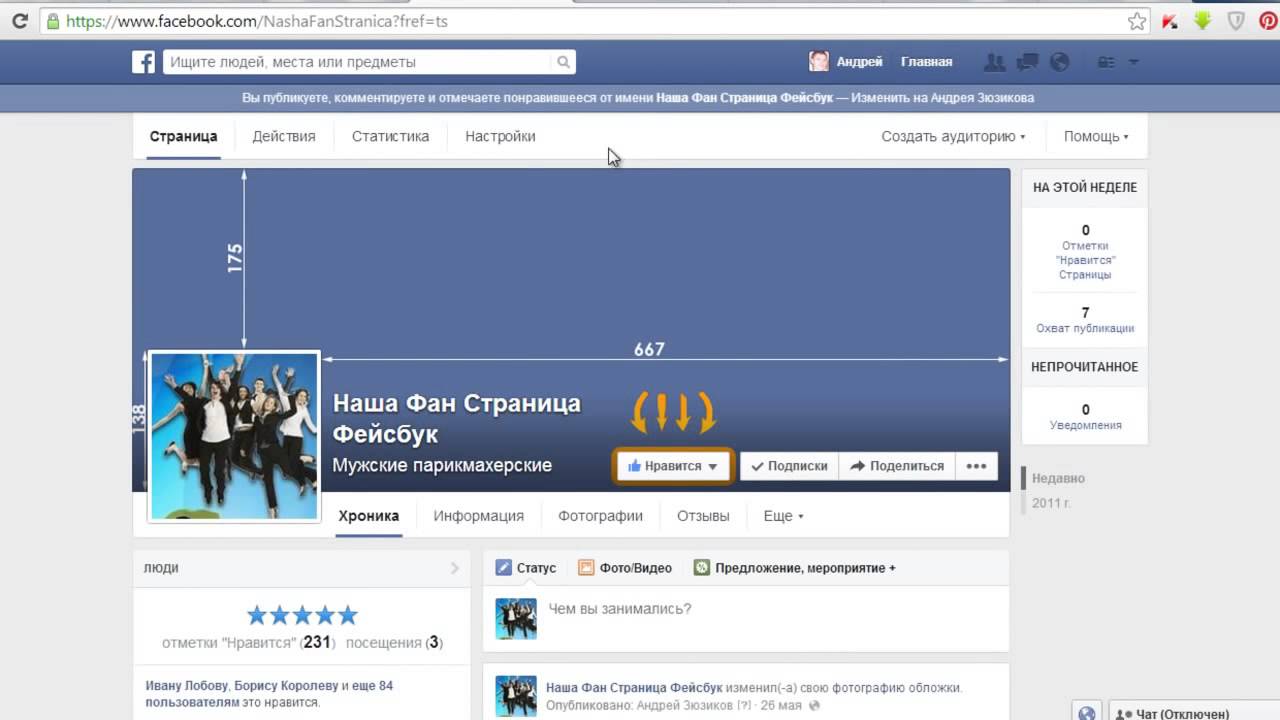Click the post audience globe icon
Image resolution: width=1280 pixels, height=720 pixels.
(x=814, y=705)
